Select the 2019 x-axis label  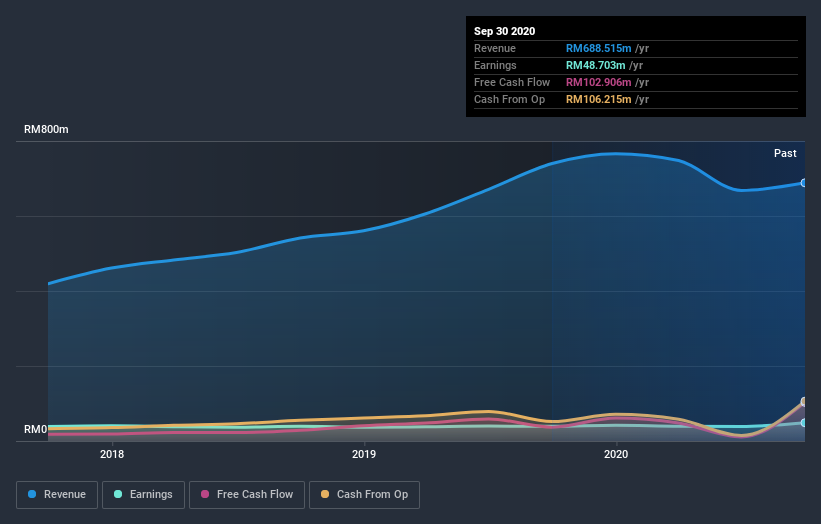click(x=364, y=454)
